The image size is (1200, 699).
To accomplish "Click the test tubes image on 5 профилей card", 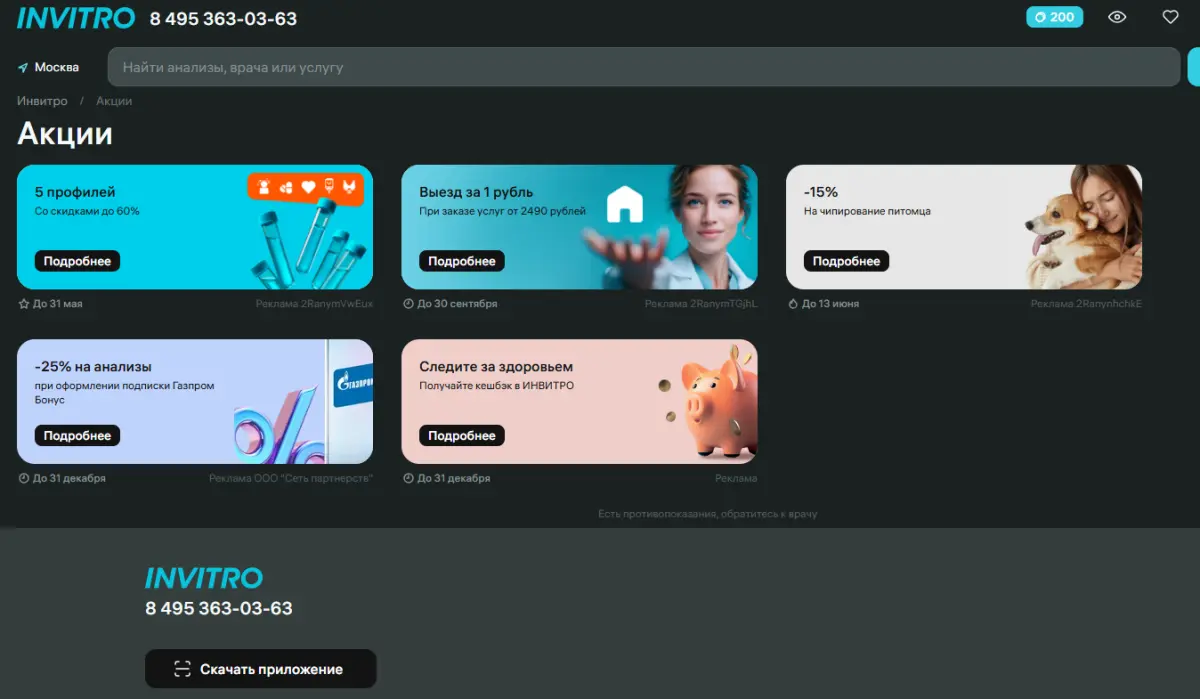I will pyautogui.click(x=308, y=245).
